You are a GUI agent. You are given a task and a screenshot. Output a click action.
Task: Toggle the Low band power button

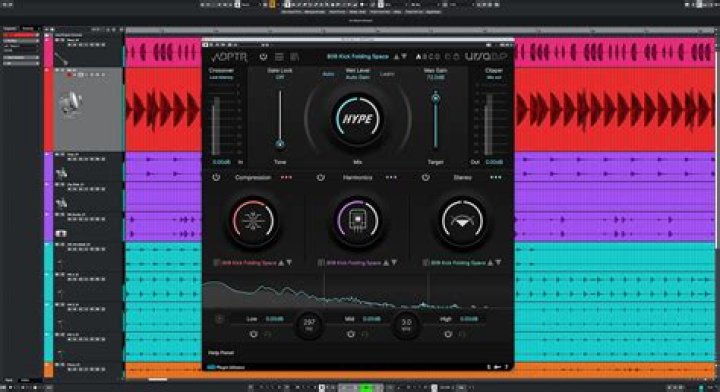click(253, 334)
